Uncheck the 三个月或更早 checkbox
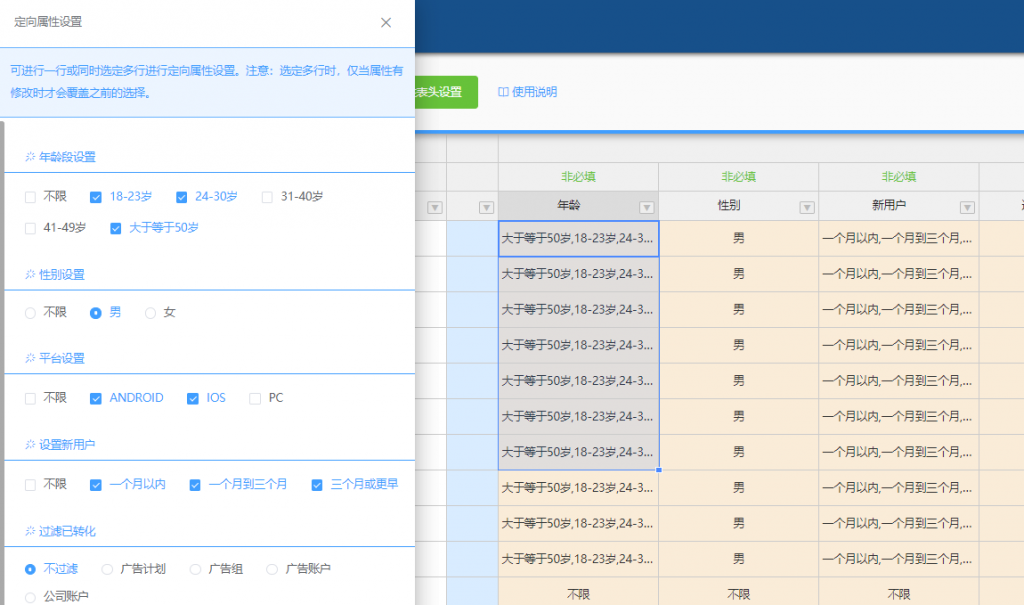This screenshot has height=605, width=1024. 317,485
